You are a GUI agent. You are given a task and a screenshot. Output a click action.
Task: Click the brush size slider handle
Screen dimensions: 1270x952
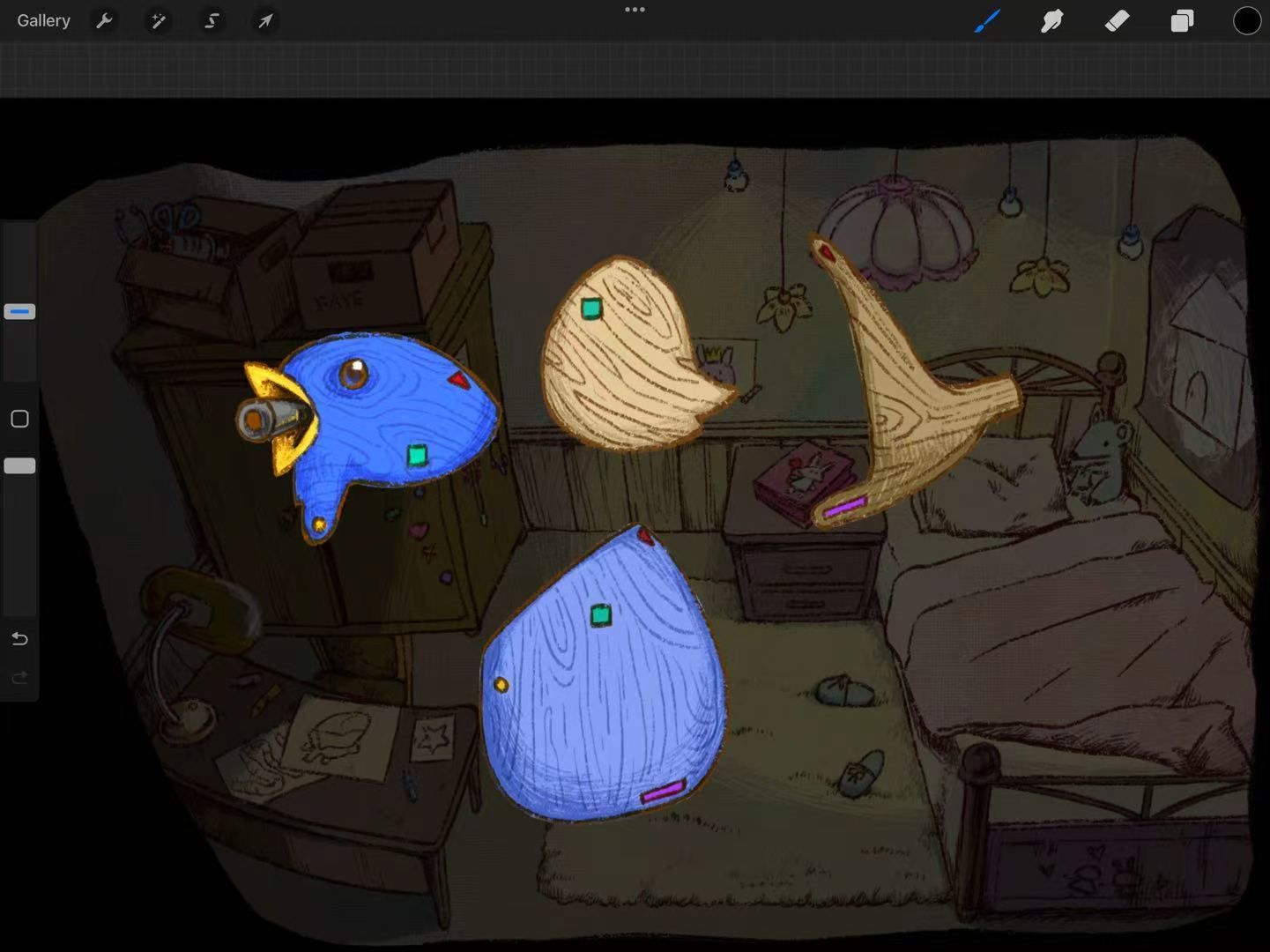coord(19,311)
